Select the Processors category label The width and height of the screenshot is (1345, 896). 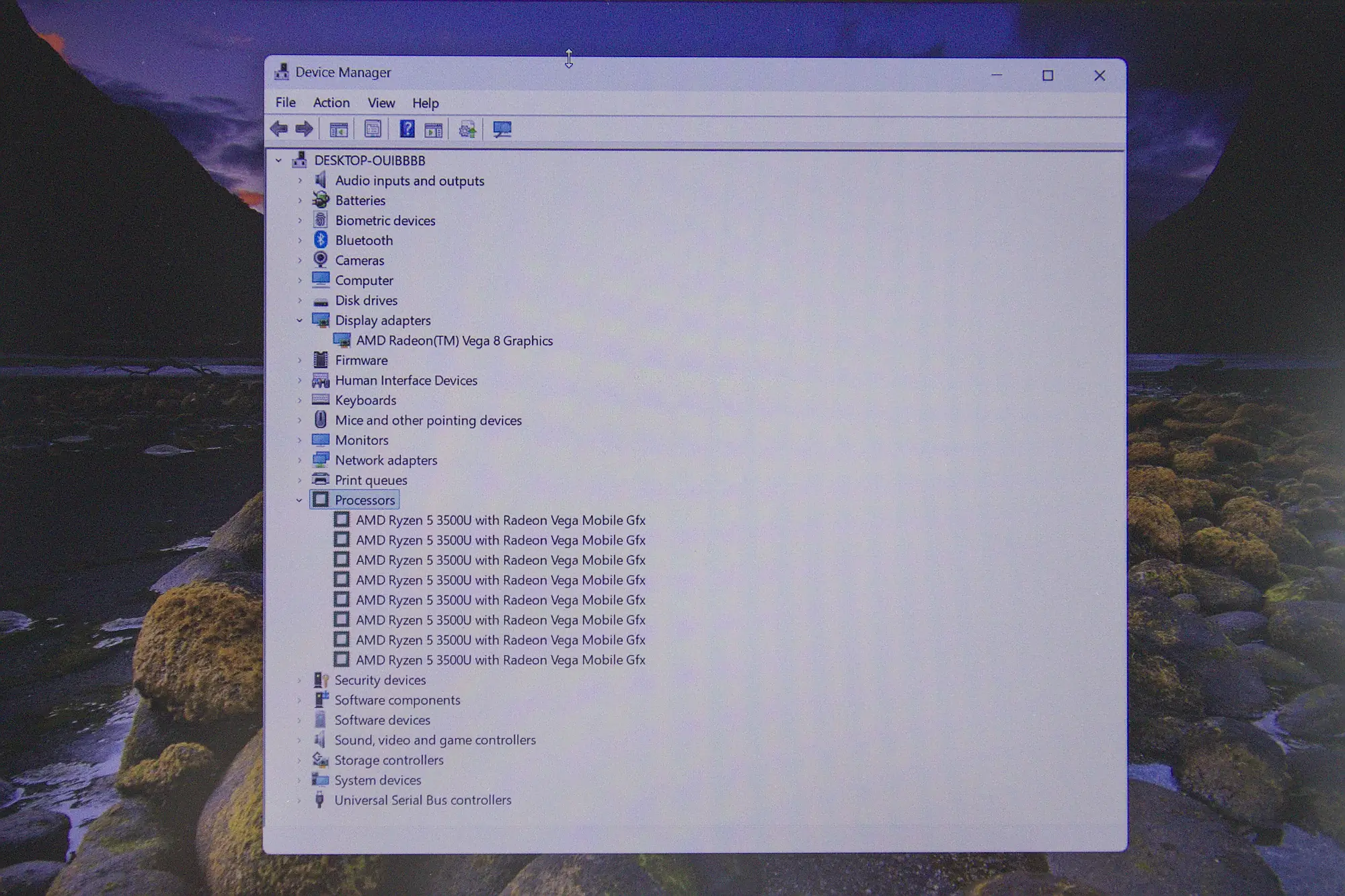point(365,500)
